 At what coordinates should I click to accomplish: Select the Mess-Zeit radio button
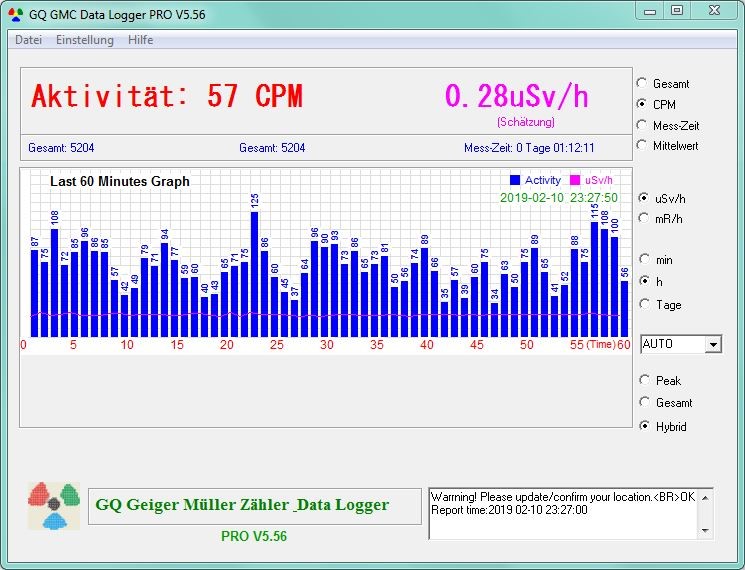pos(642,125)
